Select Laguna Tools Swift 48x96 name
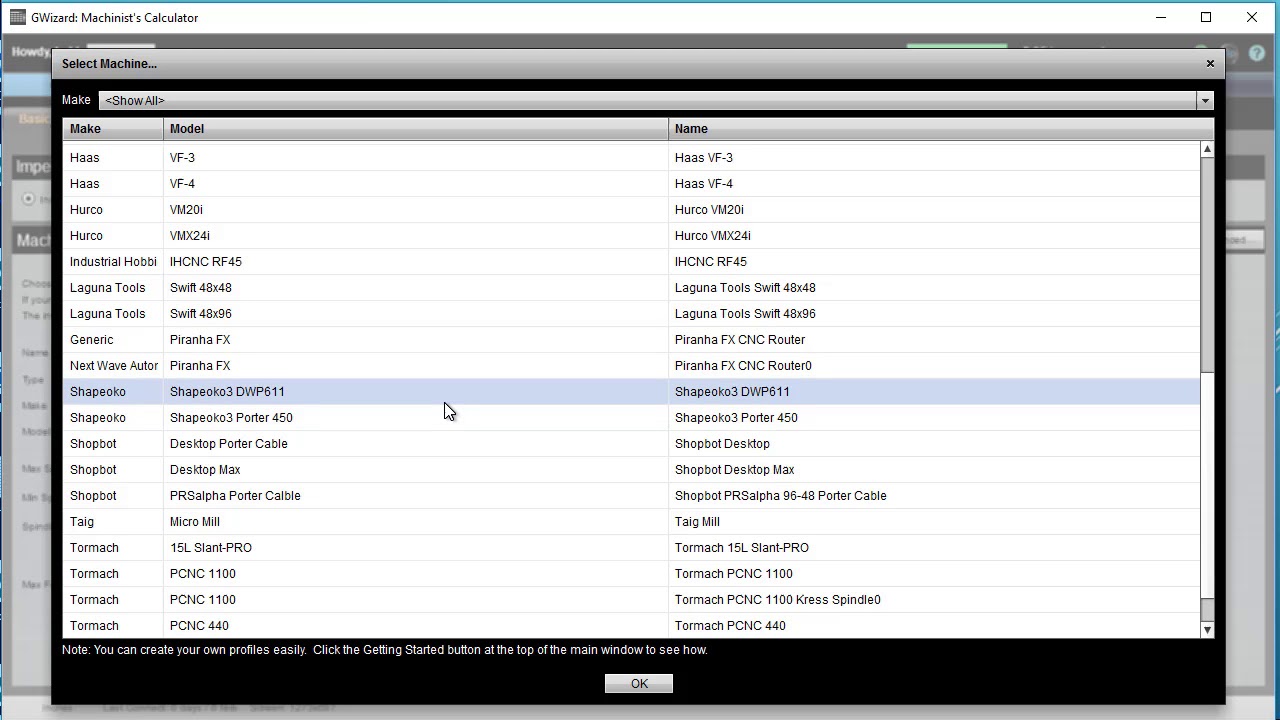This screenshot has width=1280, height=720. (934, 314)
